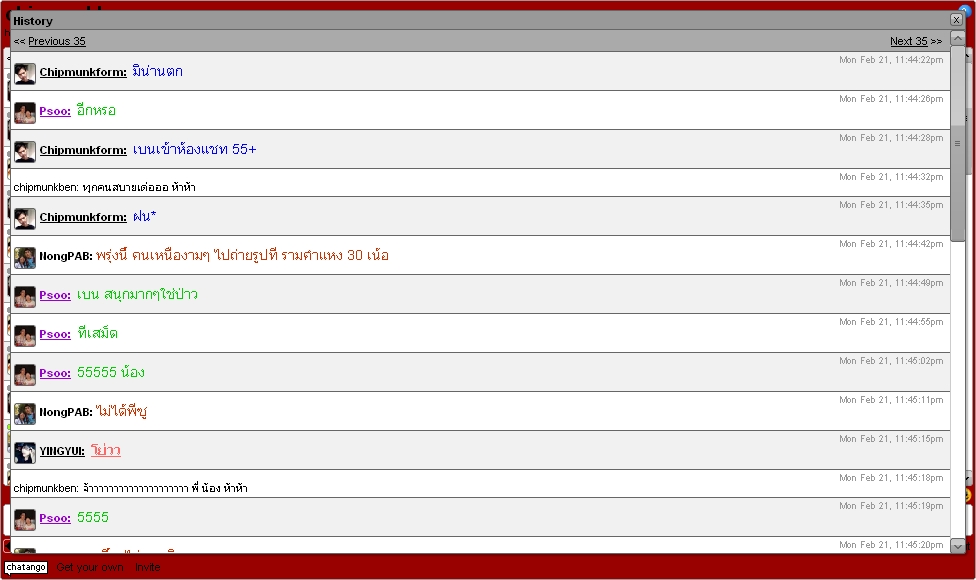Click the chipmunkben message at 11:45:18pm

click(x=131, y=489)
